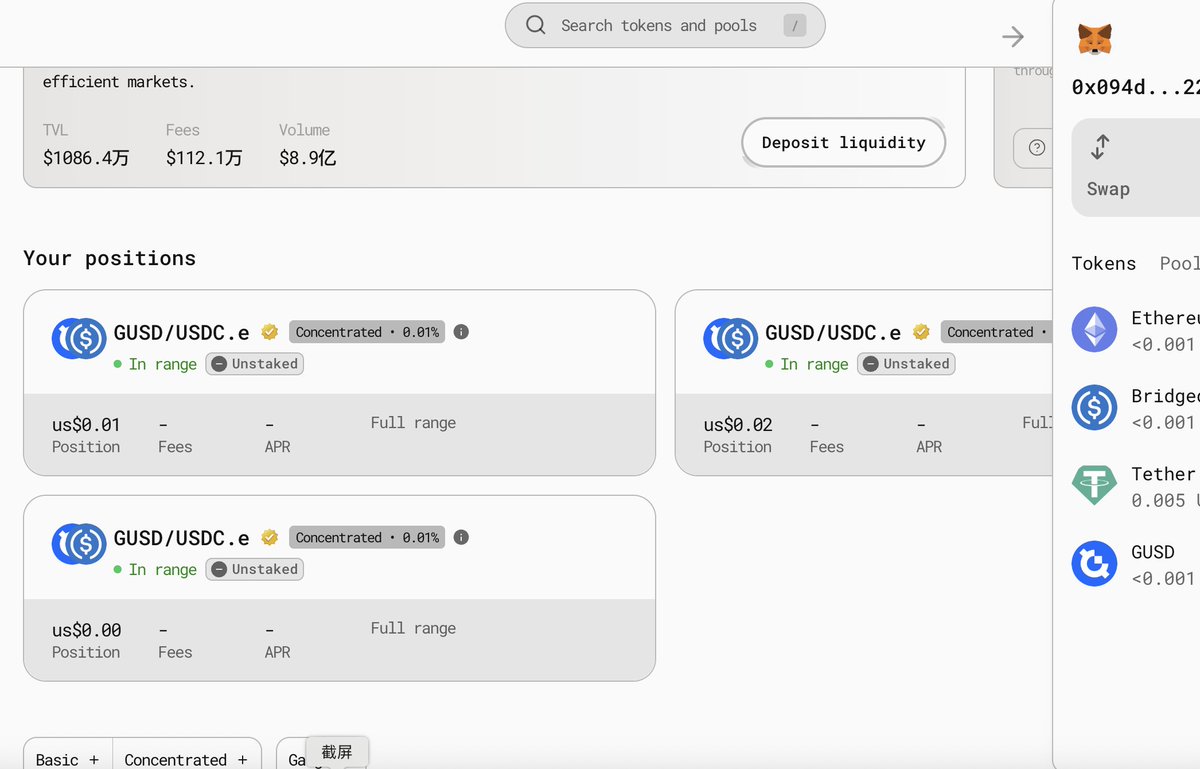Click the verified badge in the us$0.01 position
Screen dimensions: 1200x769
(x=269, y=332)
